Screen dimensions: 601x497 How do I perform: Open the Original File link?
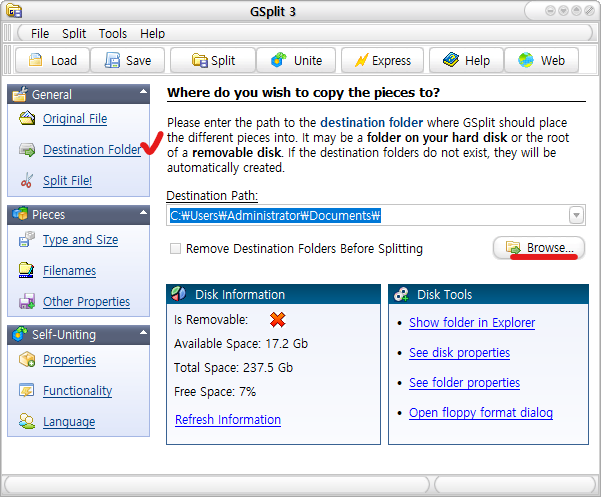point(75,119)
